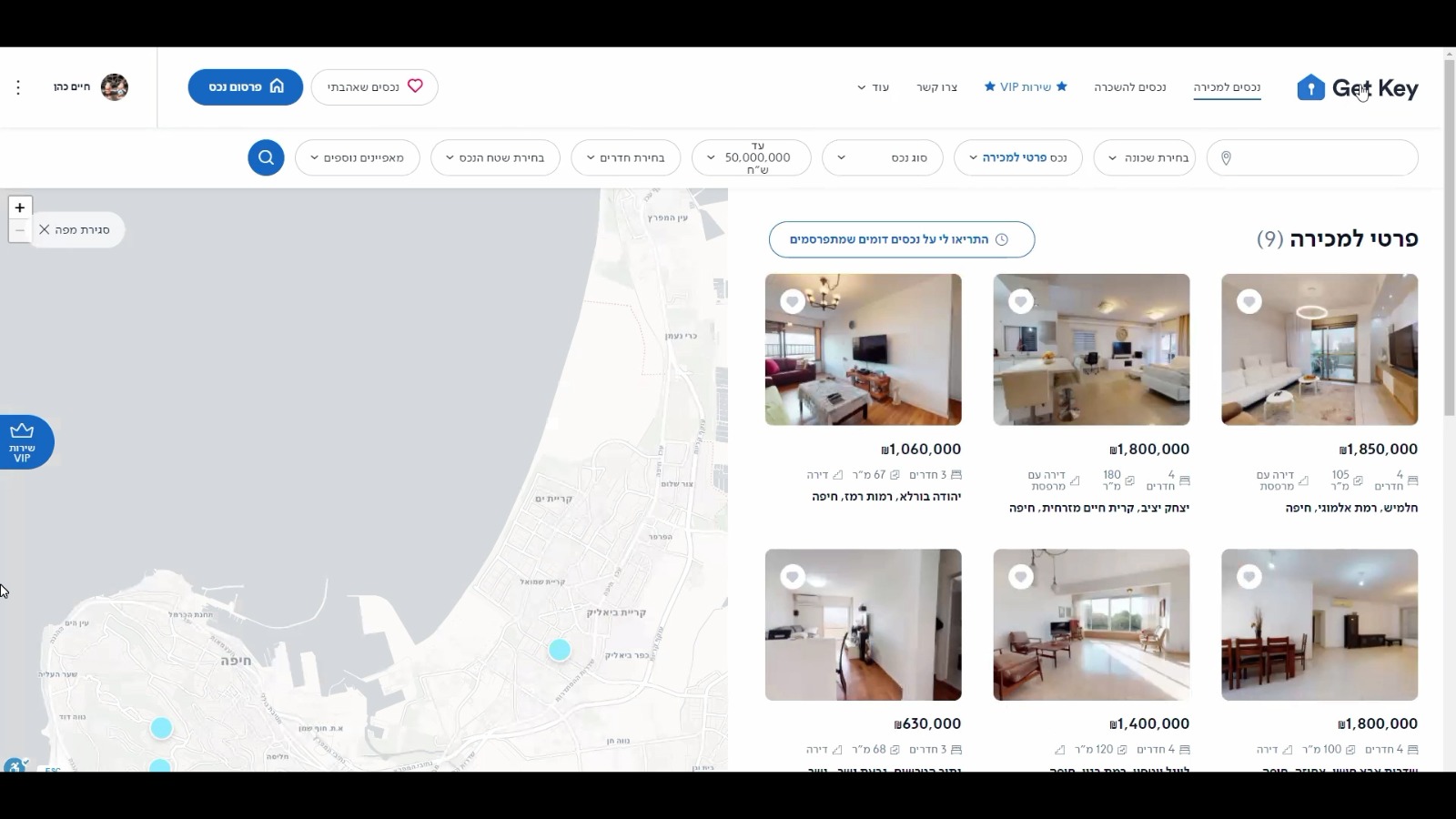Favorite the ₪1,850,000 listing heart
The width and height of the screenshot is (1456, 819).
click(x=1249, y=301)
